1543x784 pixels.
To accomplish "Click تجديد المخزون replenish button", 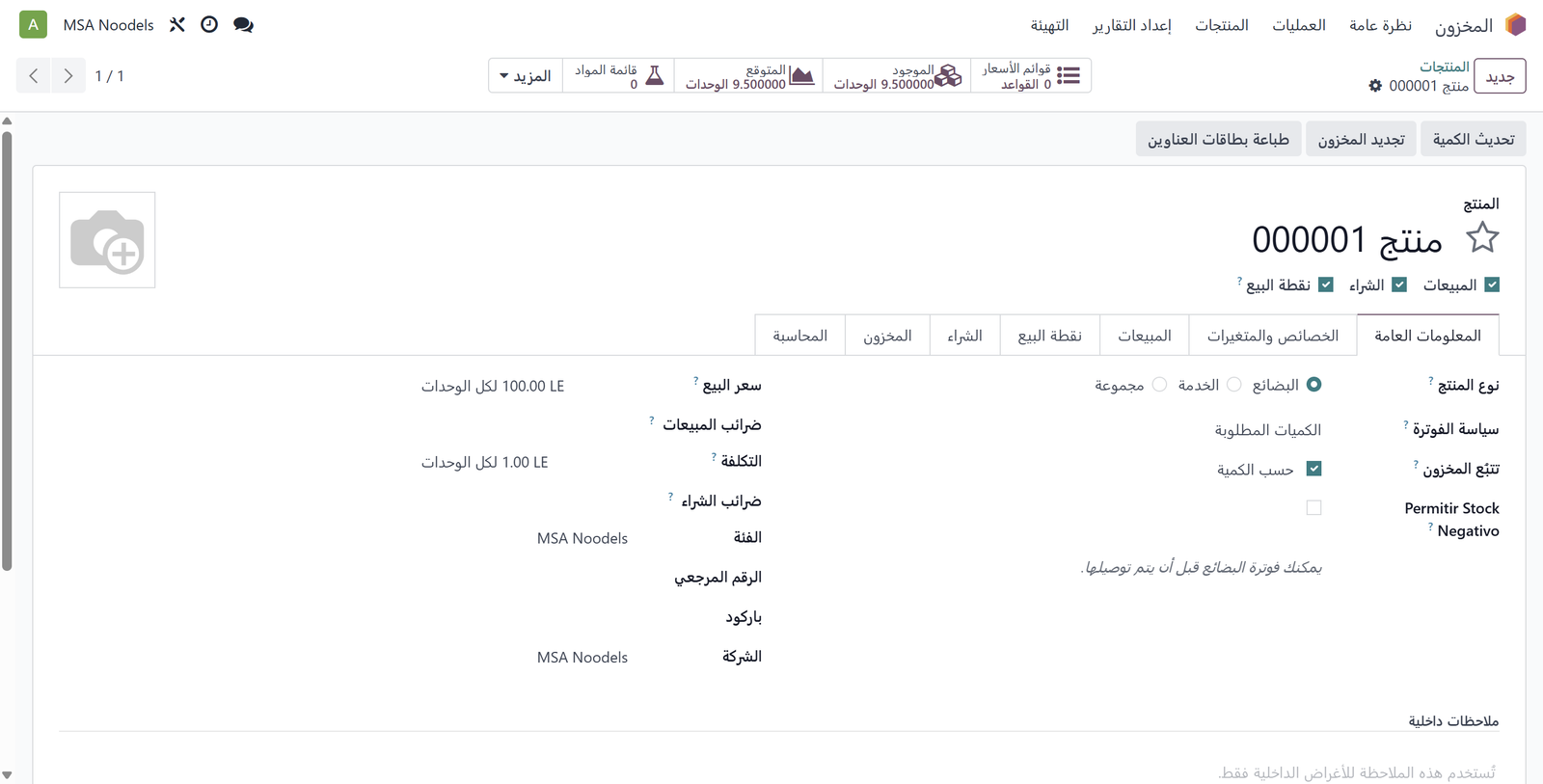I will [x=1362, y=140].
